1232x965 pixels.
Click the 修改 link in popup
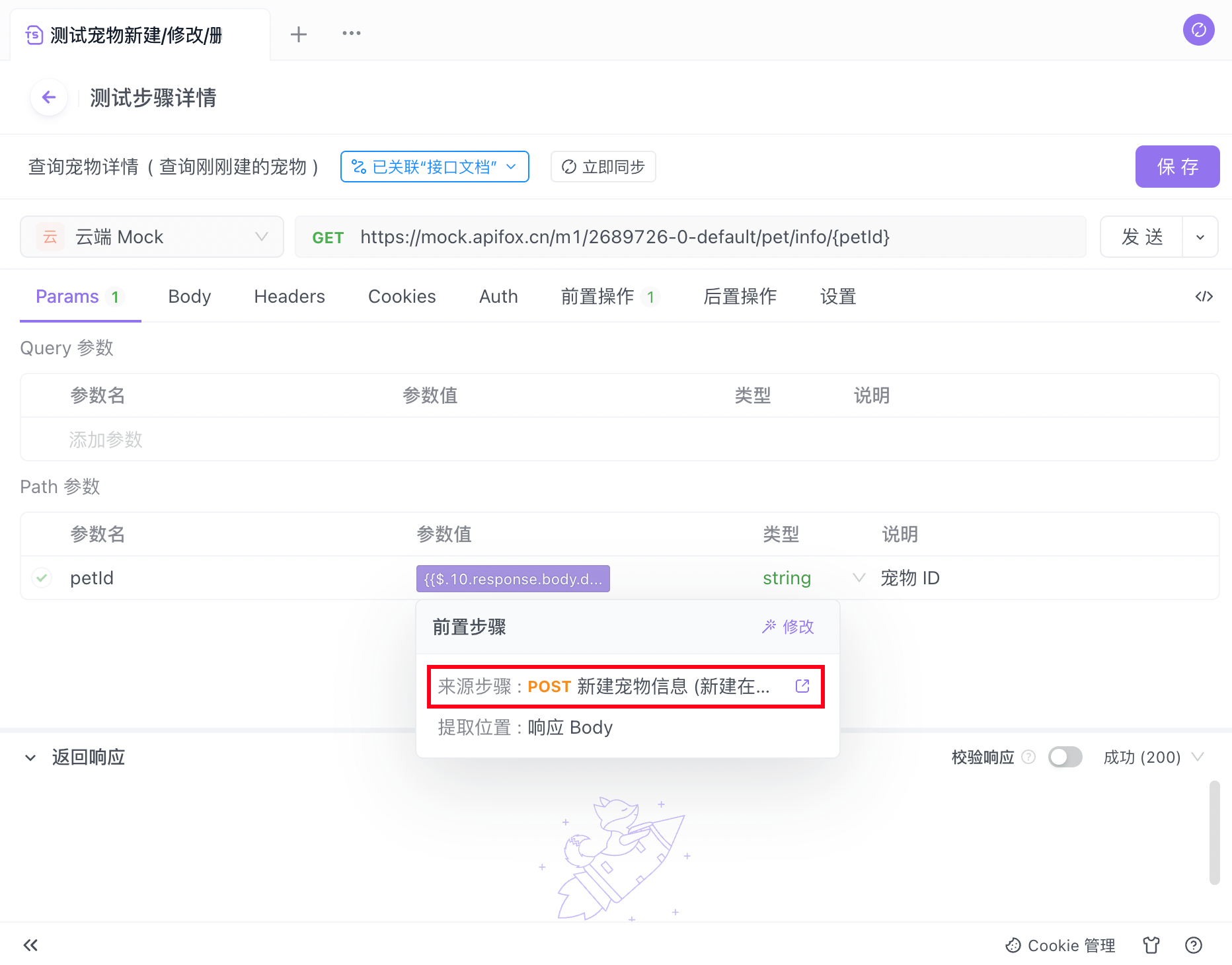(788, 627)
